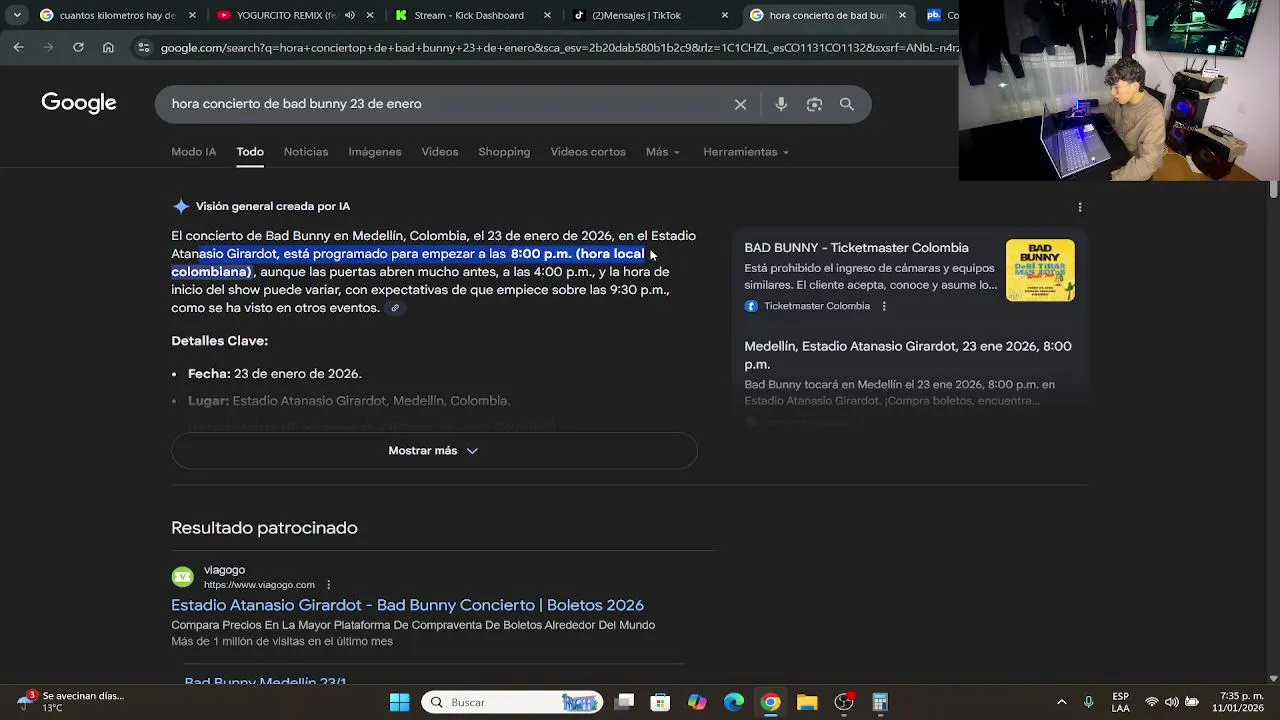This screenshot has width=1280, height=720.
Task: Open the volume tray icon
Action: click(x=1171, y=702)
